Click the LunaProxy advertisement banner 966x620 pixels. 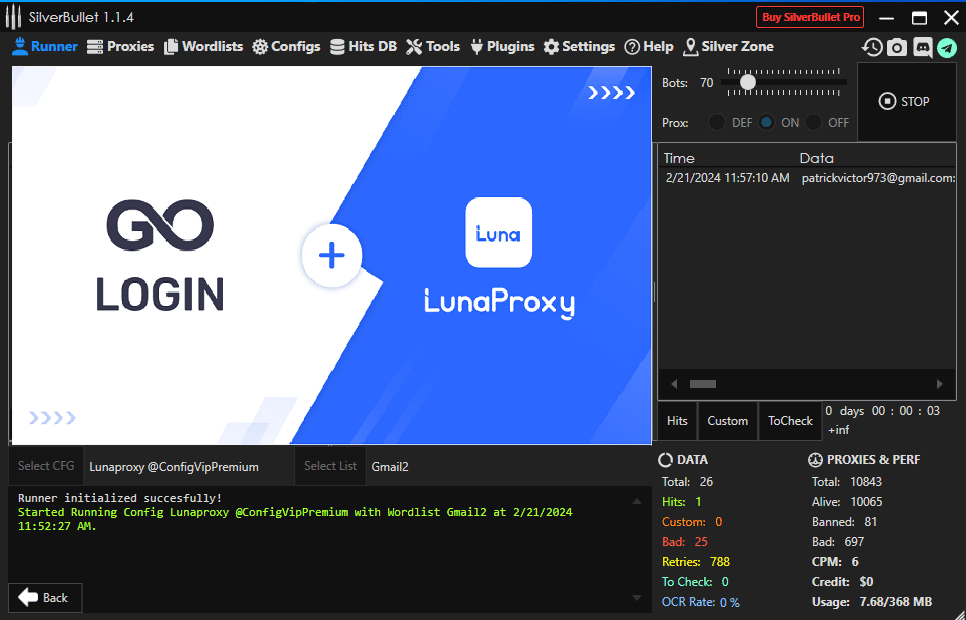coord(330,256)
